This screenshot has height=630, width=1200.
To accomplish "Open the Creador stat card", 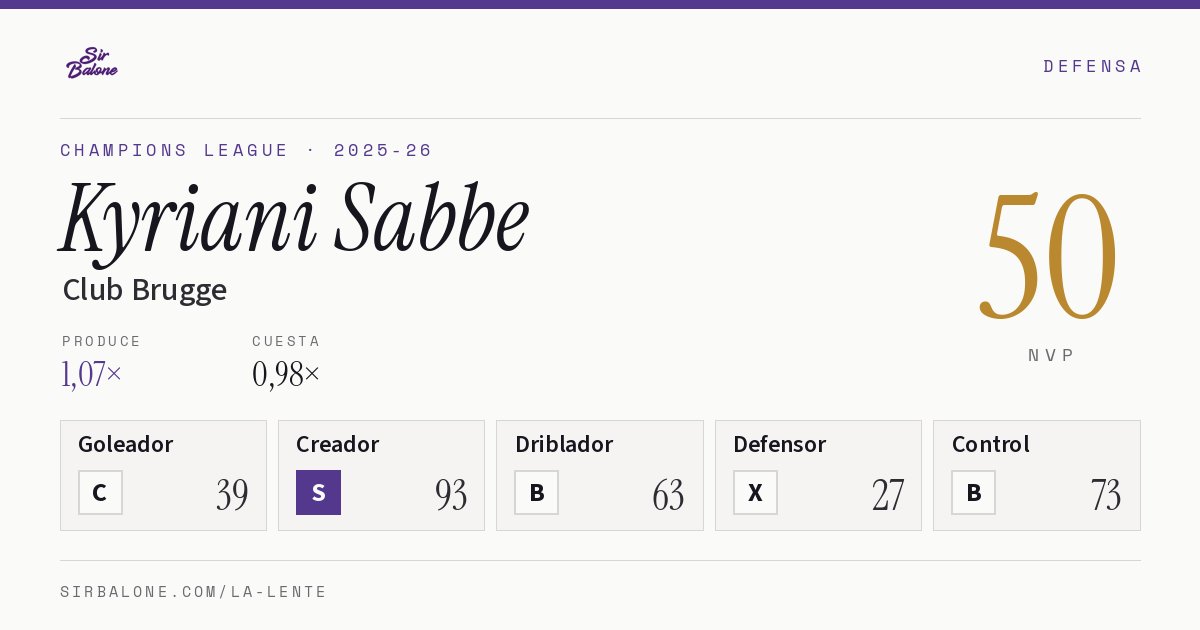I will (x=381, y=475).
